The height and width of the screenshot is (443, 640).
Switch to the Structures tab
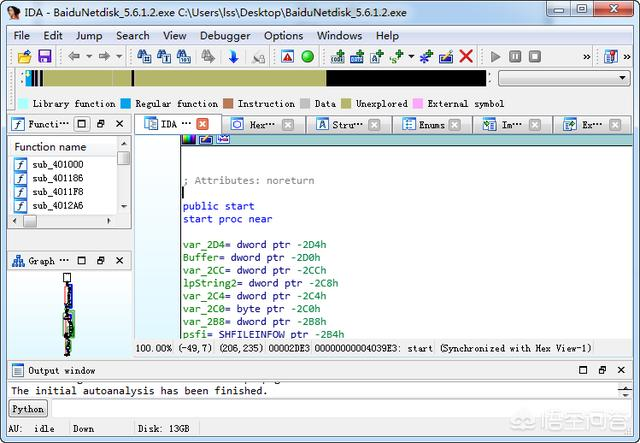pos(349,125)
